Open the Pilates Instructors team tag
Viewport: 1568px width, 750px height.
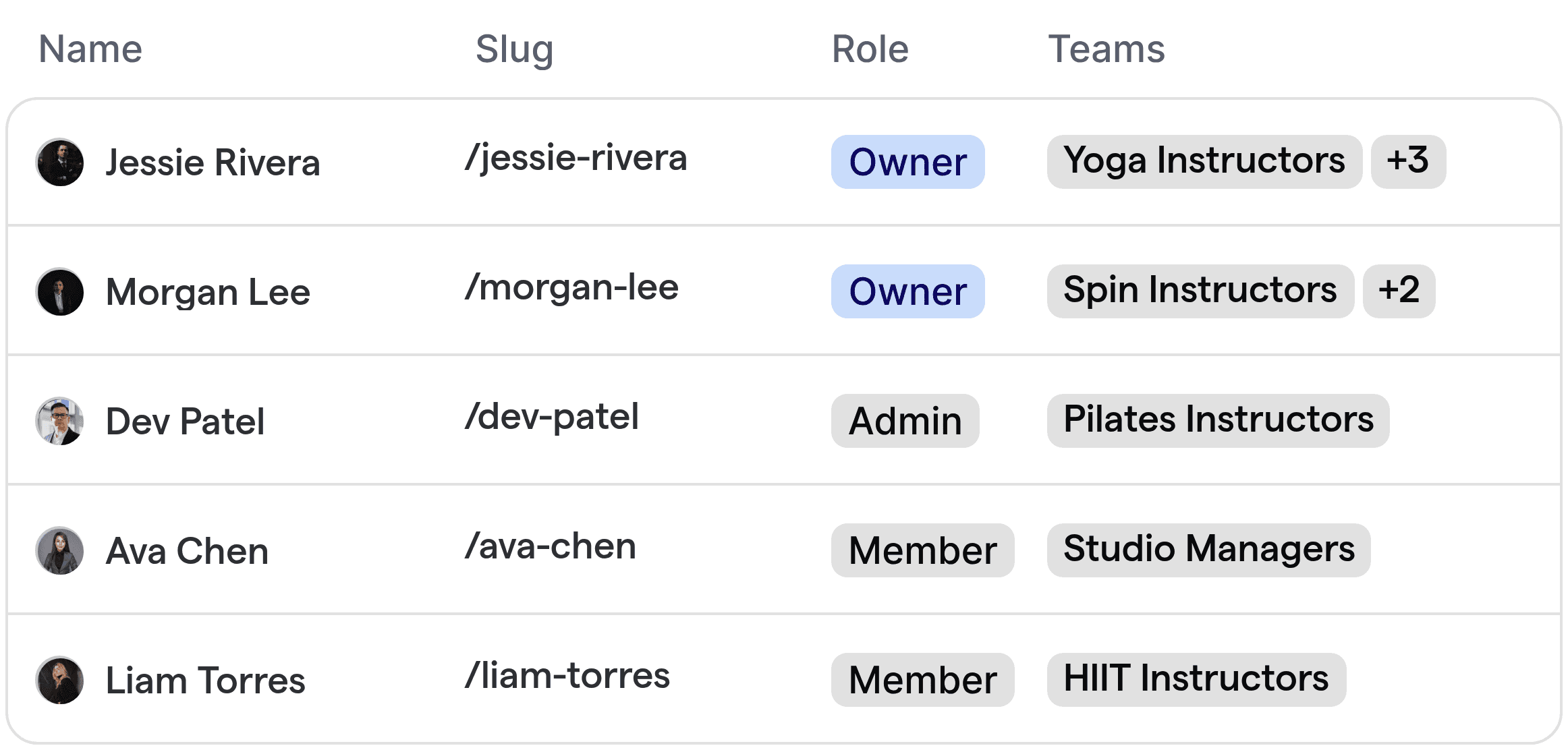(x=1218, y=421)
